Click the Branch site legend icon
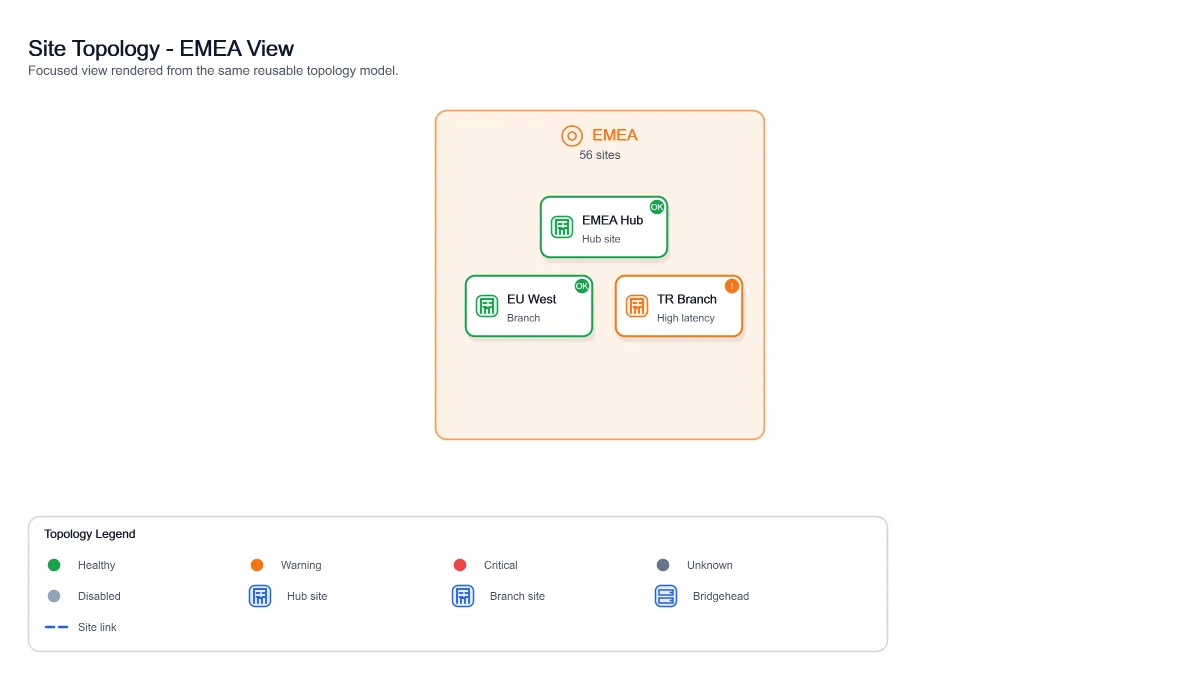1200x680 pixels. [x=463, y=596]
